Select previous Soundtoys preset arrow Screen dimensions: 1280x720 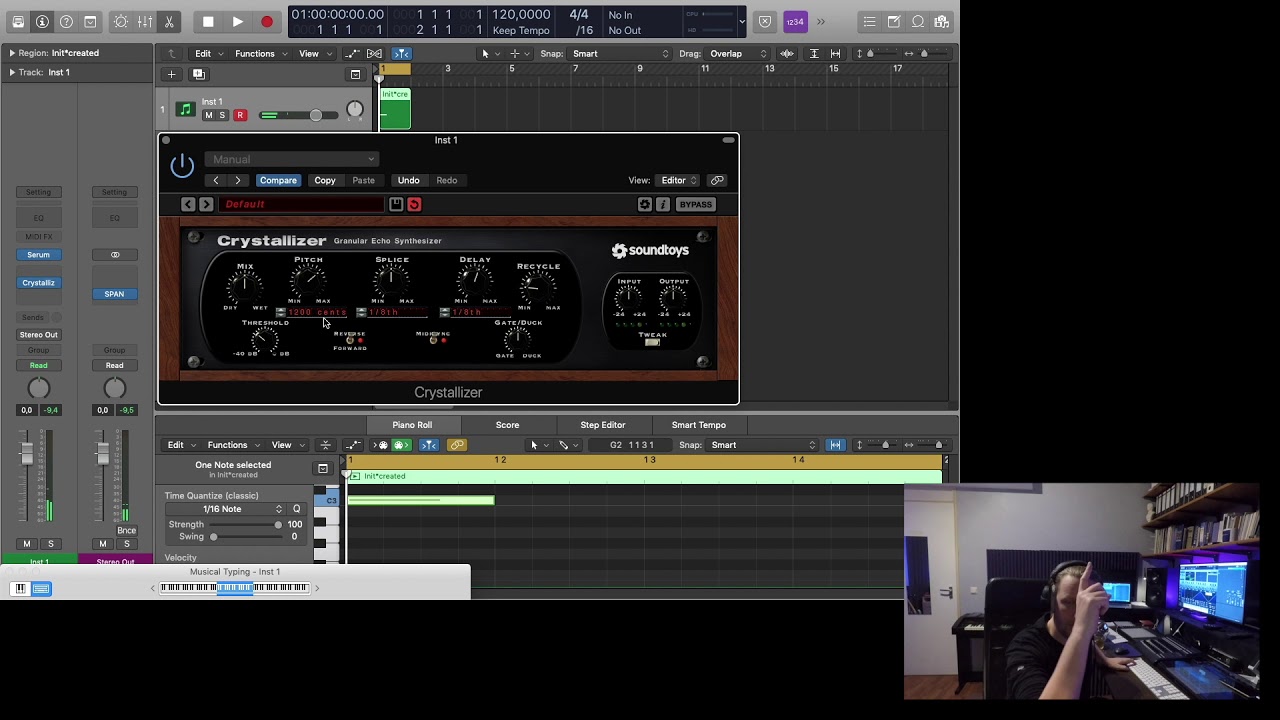point(188,204)
